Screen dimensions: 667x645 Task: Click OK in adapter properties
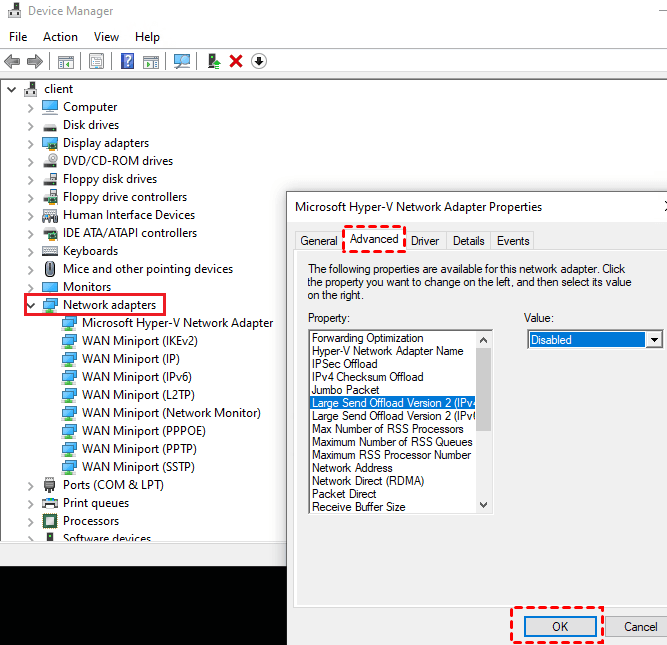click(x=560, y=627)
